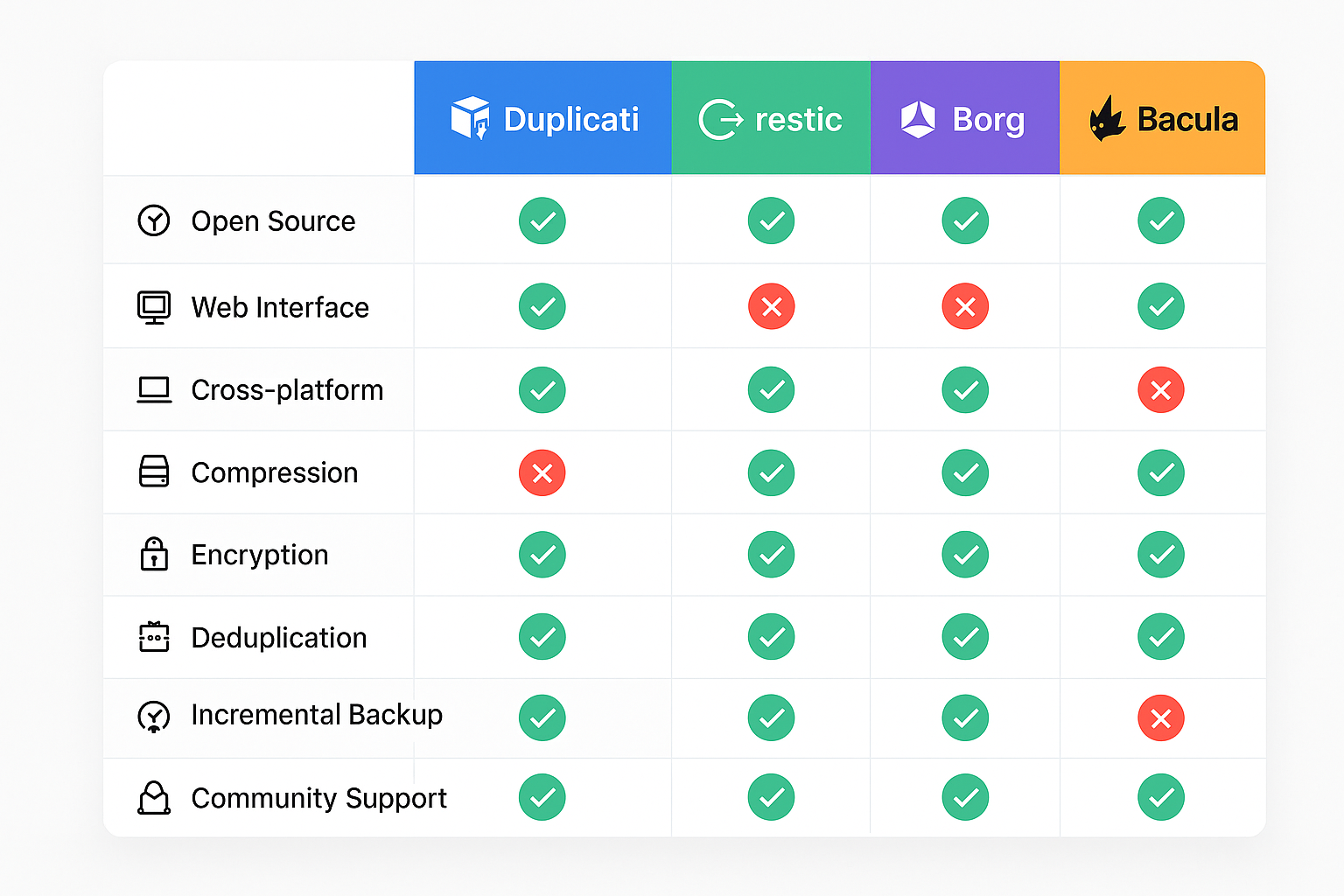Viewport: 1344px width, 896px height.
Task: Click the Community Support icon
Action: [x=154, y=797]
